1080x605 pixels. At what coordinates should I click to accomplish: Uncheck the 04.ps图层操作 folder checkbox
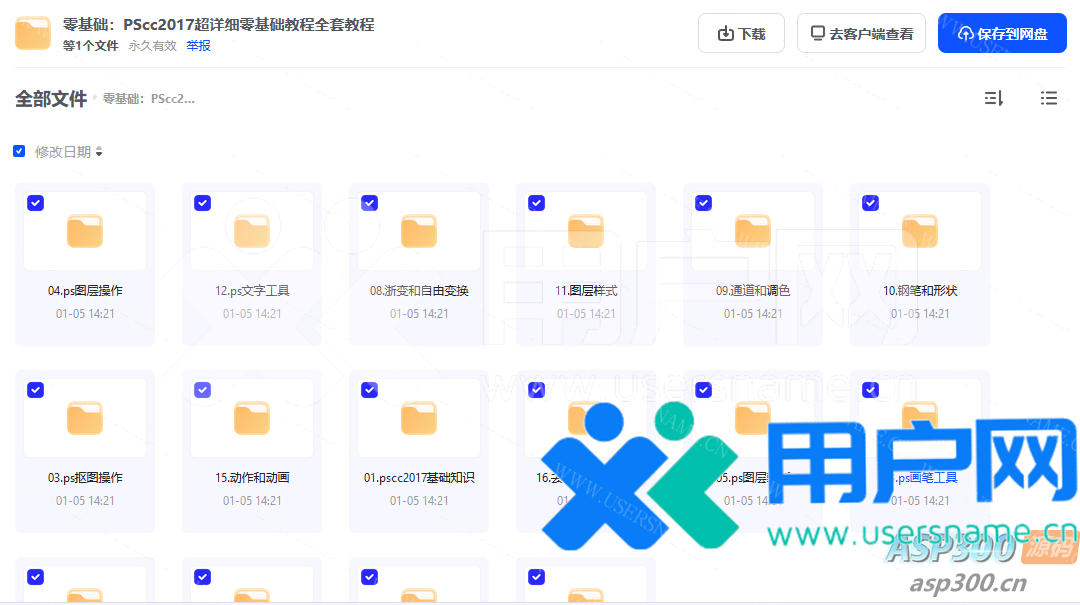click(36, 203)
